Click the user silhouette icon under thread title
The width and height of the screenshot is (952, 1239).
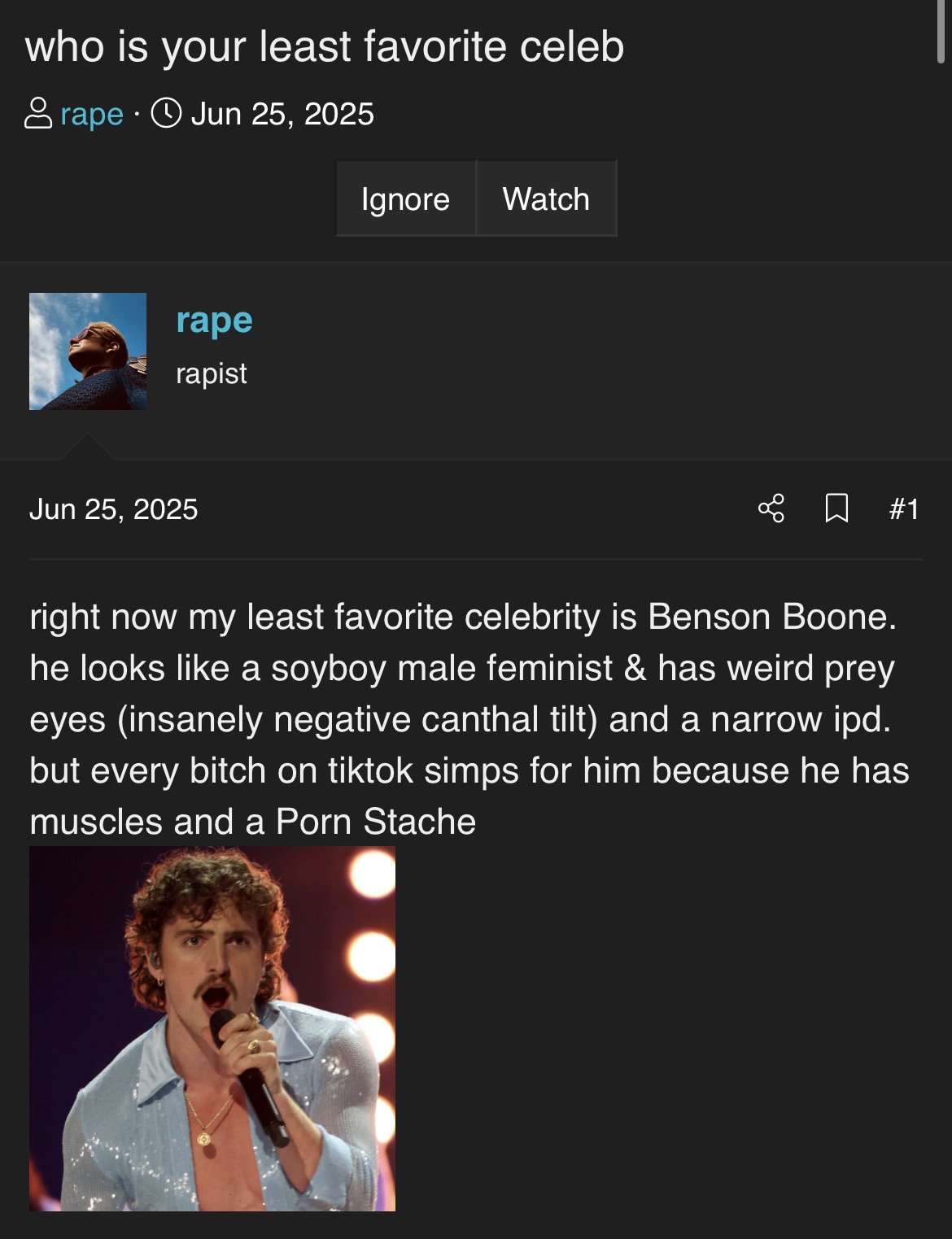pos(38,114)
